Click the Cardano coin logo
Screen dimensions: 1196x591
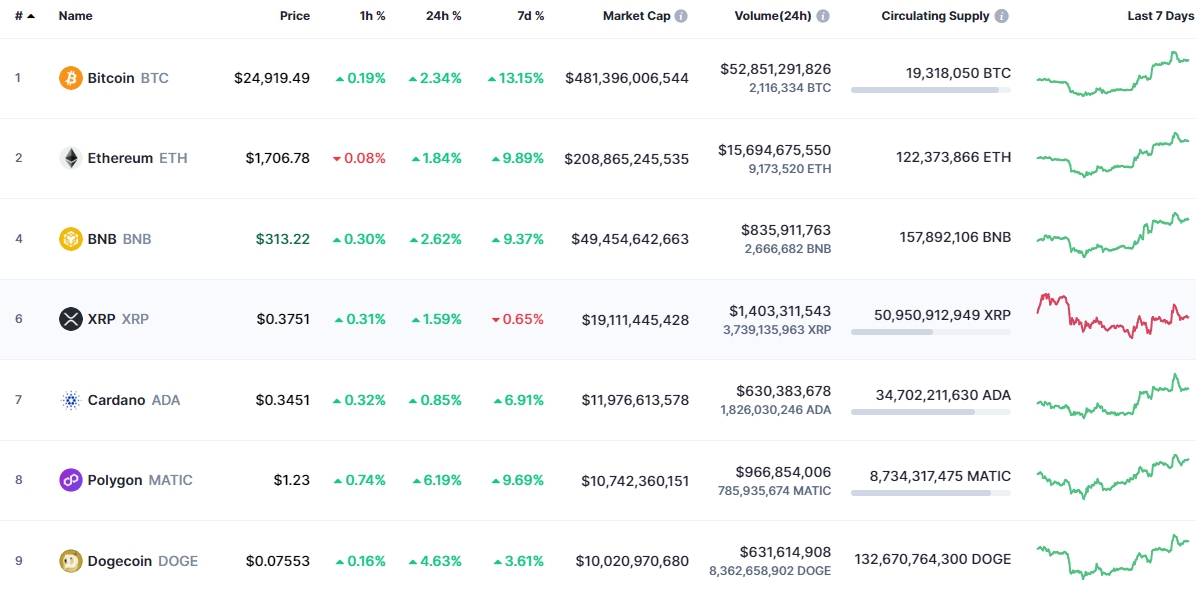point(70,400)
